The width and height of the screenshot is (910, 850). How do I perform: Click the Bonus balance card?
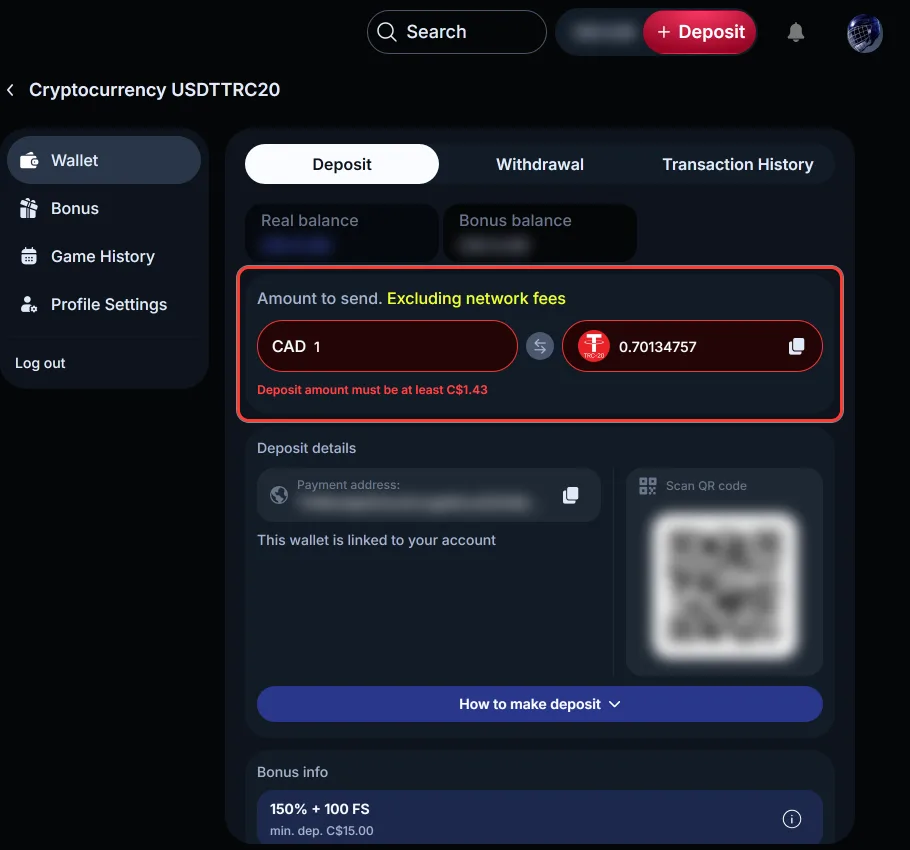pos(540,233)
